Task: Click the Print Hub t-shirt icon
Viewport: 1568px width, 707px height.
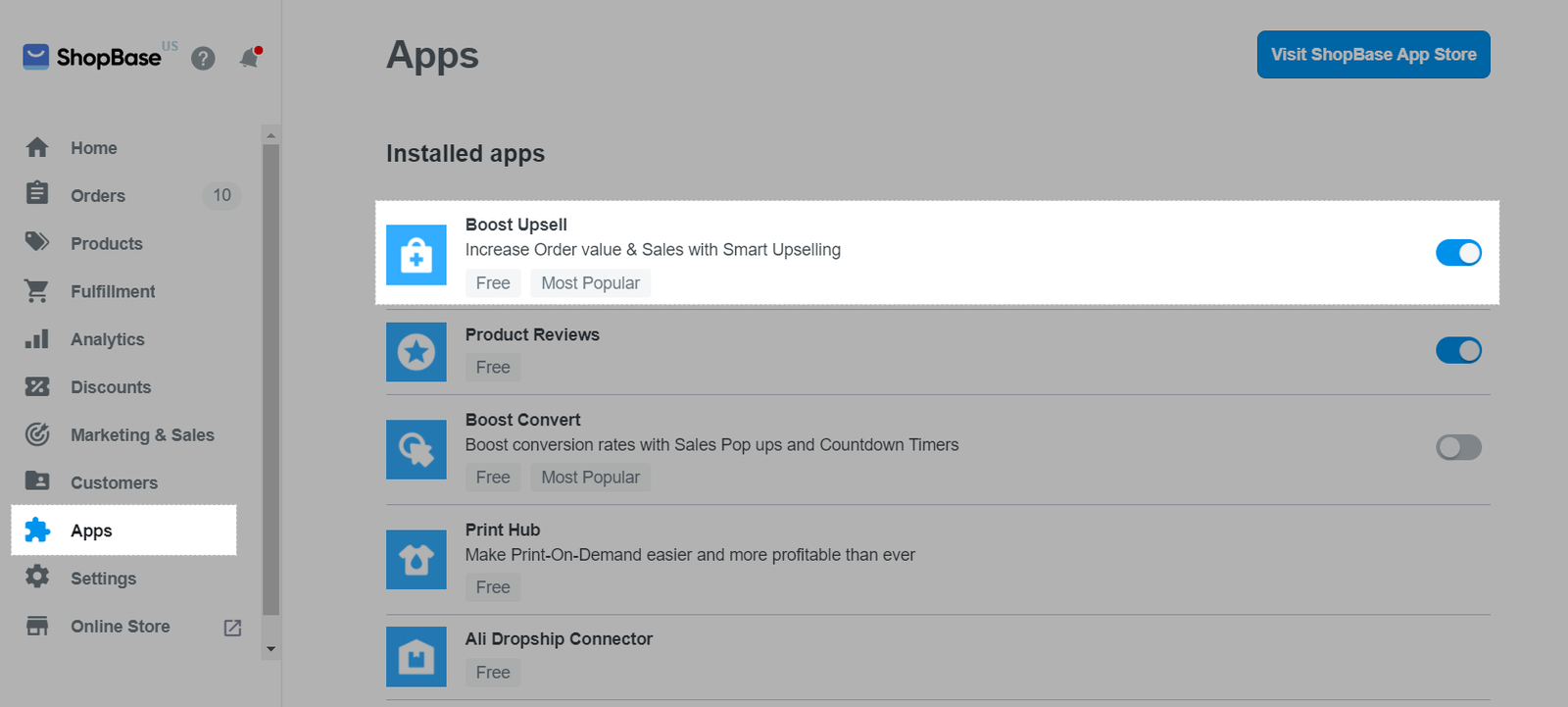Action: click(416, 559)
